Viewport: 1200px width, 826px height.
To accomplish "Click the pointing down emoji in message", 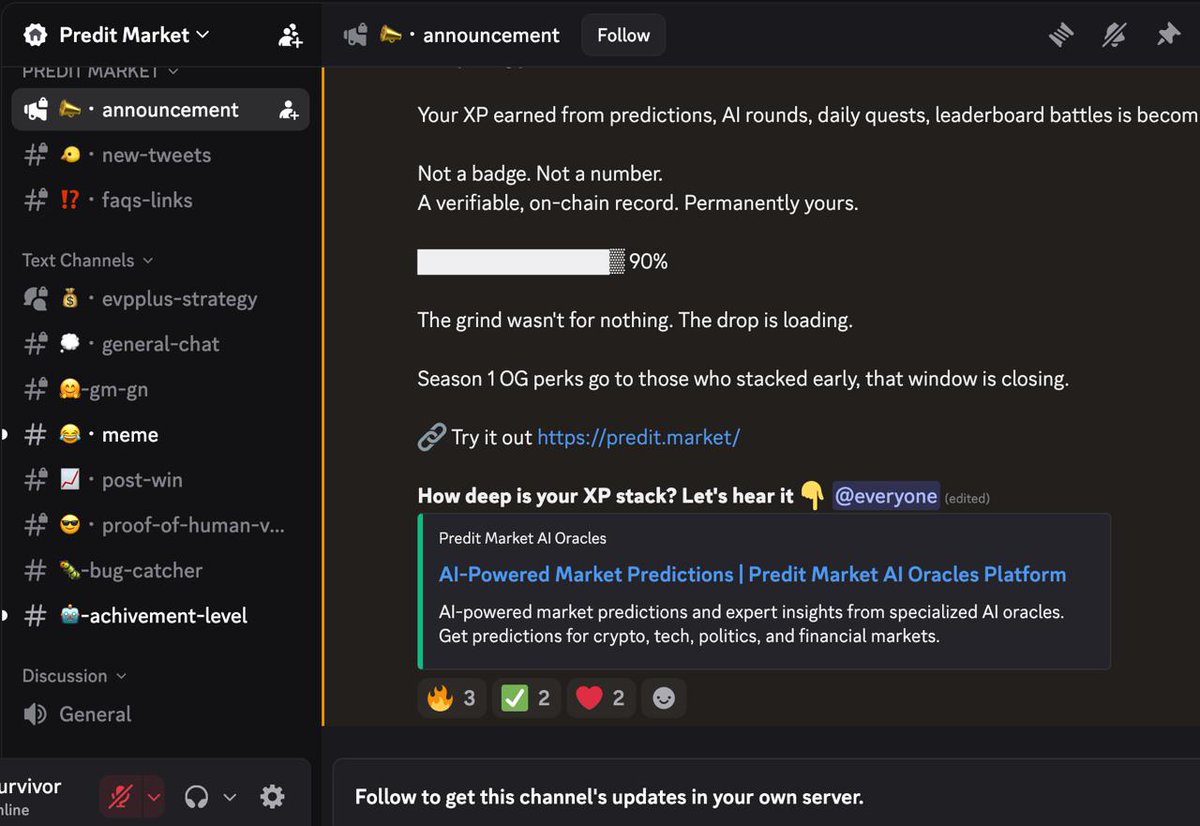I will pos(812,496).
